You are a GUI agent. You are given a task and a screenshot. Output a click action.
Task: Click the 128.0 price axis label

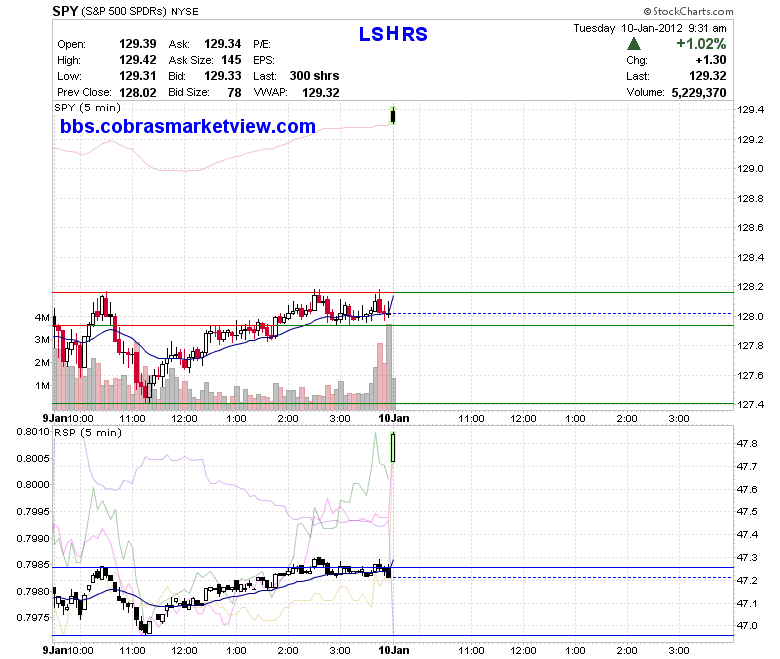pyautogui.click(x=750, y=317)
